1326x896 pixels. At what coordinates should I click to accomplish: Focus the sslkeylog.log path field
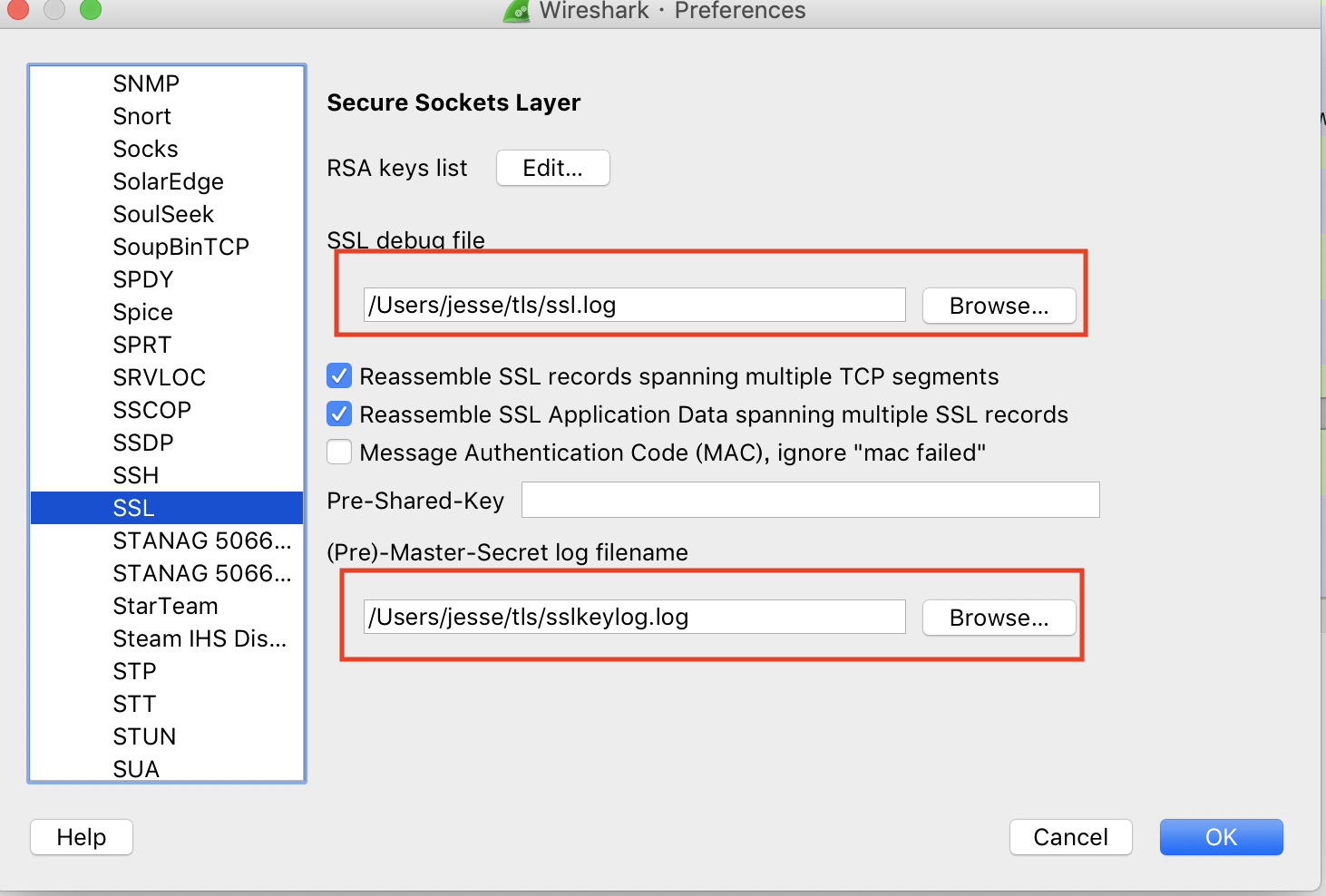pos(635,617)
